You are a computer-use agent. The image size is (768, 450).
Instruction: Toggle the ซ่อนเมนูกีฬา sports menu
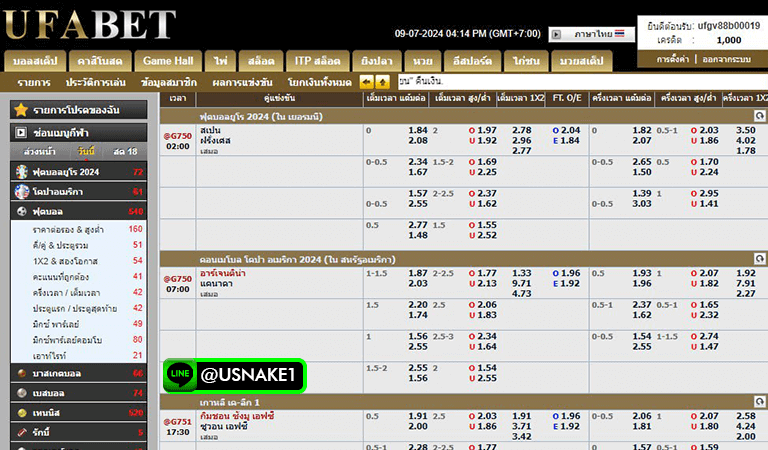[x=78, y=133]
